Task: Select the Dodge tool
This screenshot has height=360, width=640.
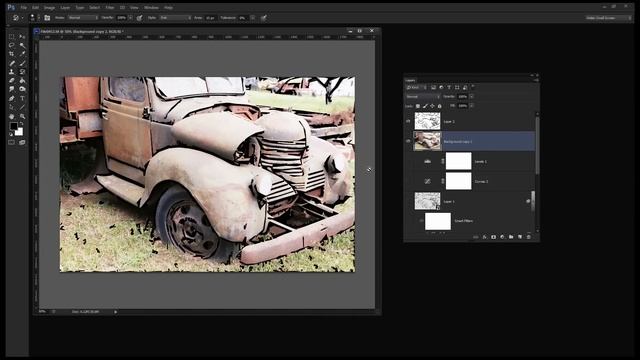Action: click(x=22, y=89)
